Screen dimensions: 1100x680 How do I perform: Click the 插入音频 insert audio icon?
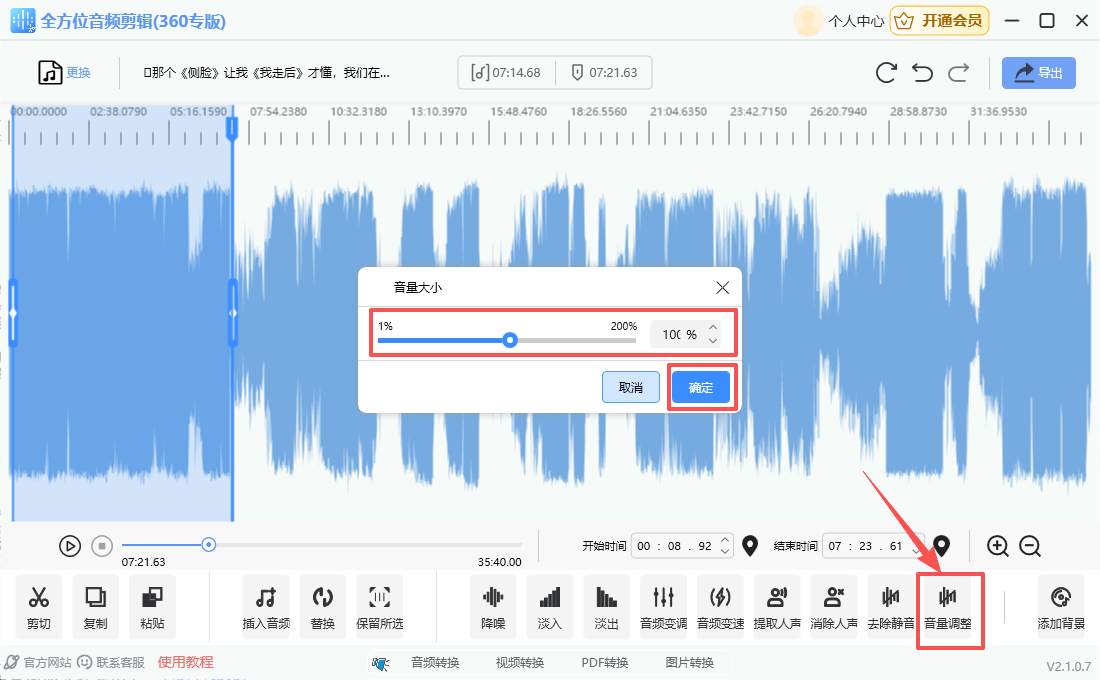(x=265, y=607)
